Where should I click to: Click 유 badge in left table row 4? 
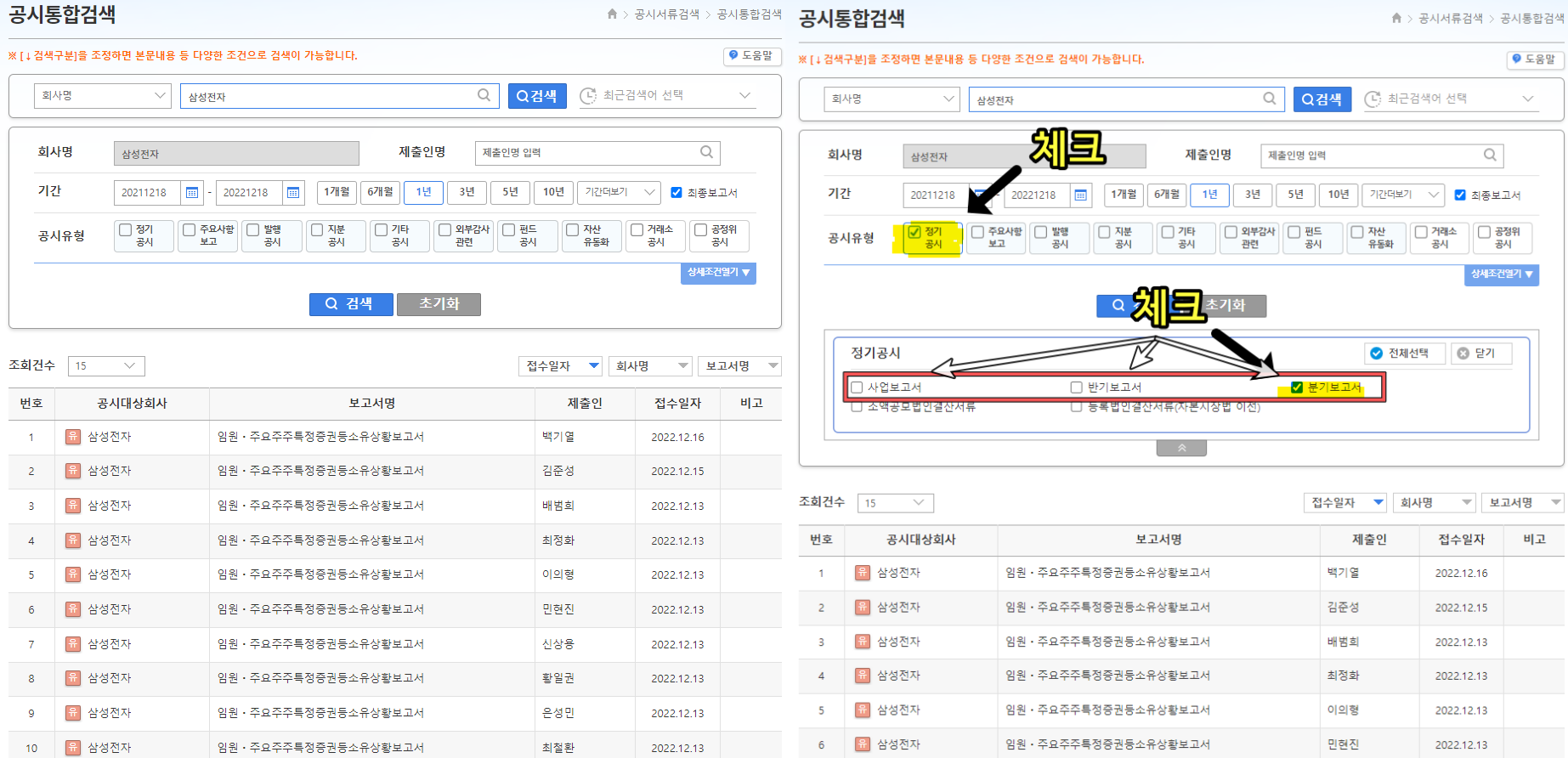(73, 540)
